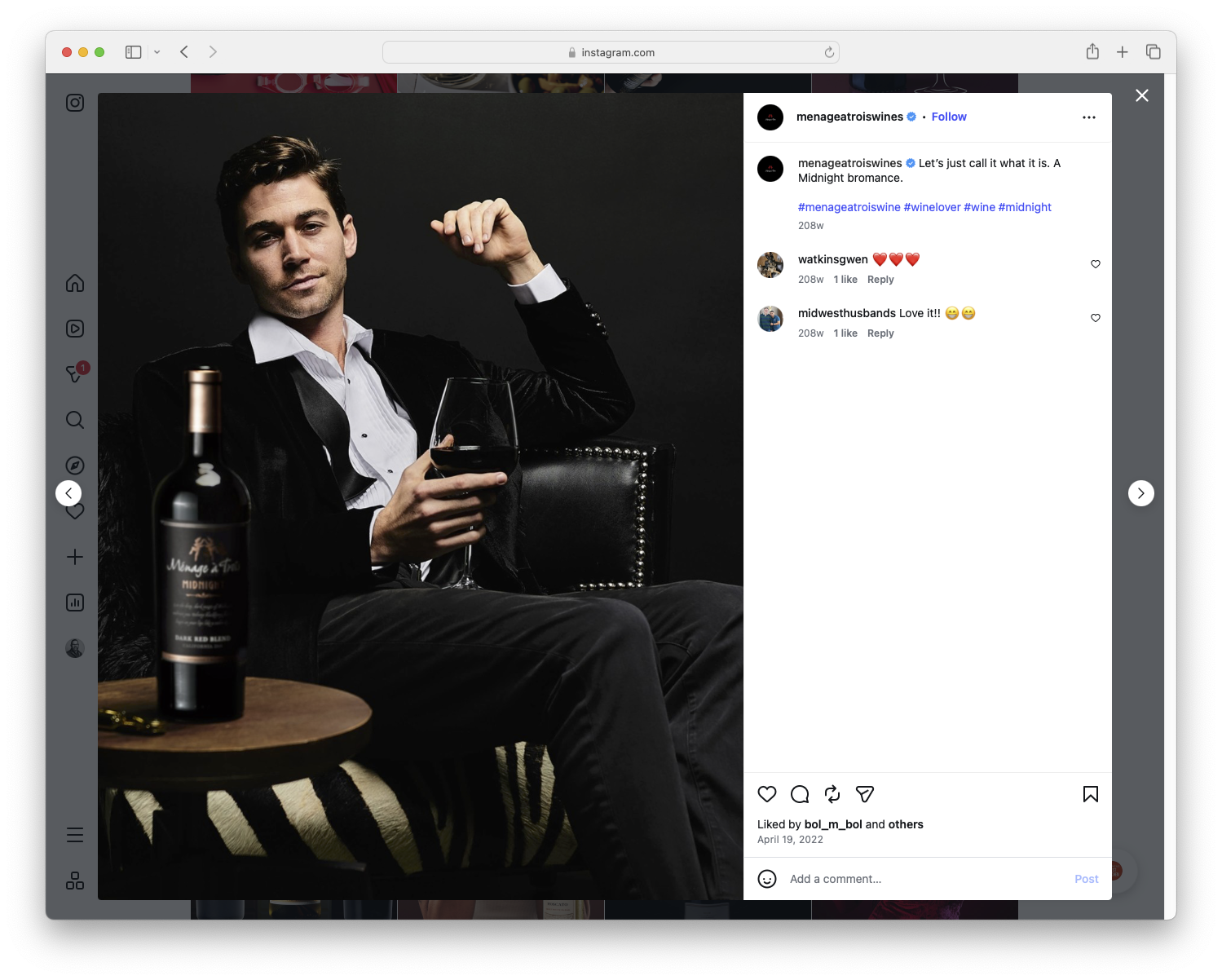Screen dimensions: 1222x980
Task: Select the Reels icon in the sidebar
Action: [x=74, y=329]
